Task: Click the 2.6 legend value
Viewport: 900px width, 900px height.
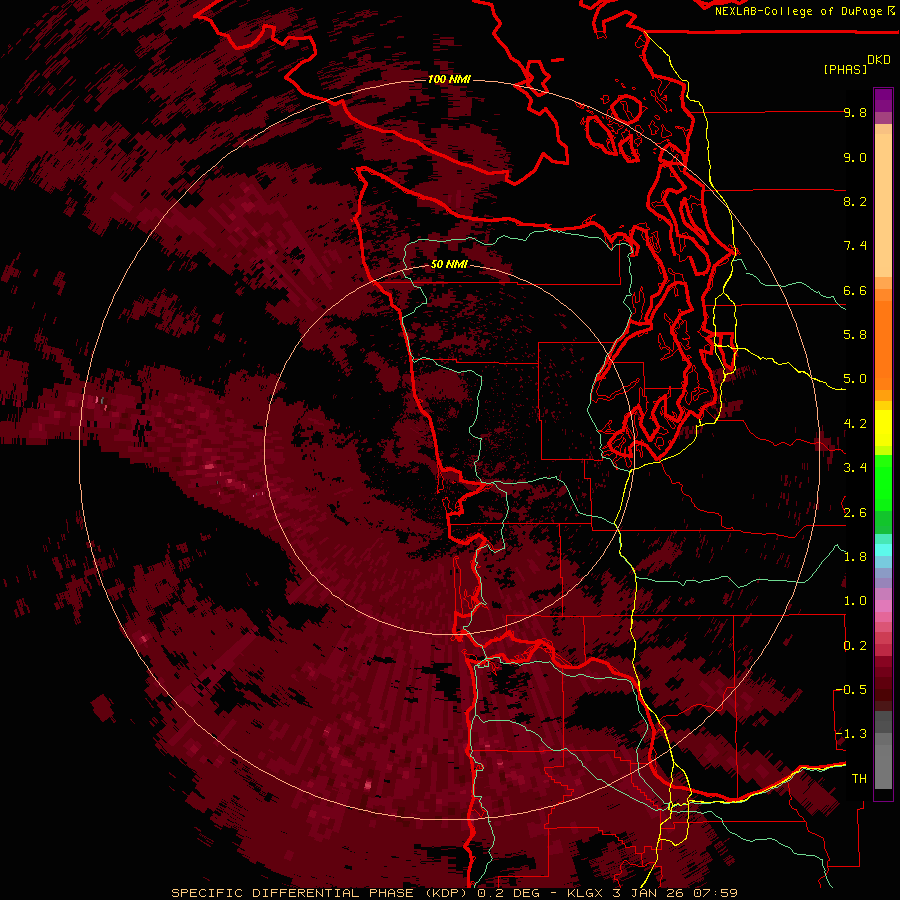Action: (x=855, y=513)
